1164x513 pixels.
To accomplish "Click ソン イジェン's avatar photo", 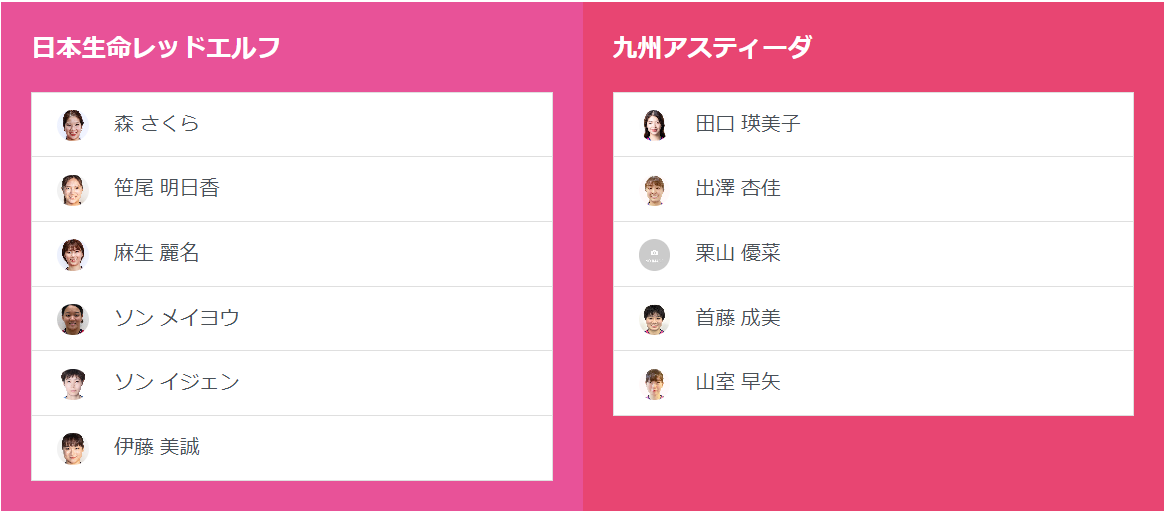I will point(73,383).
